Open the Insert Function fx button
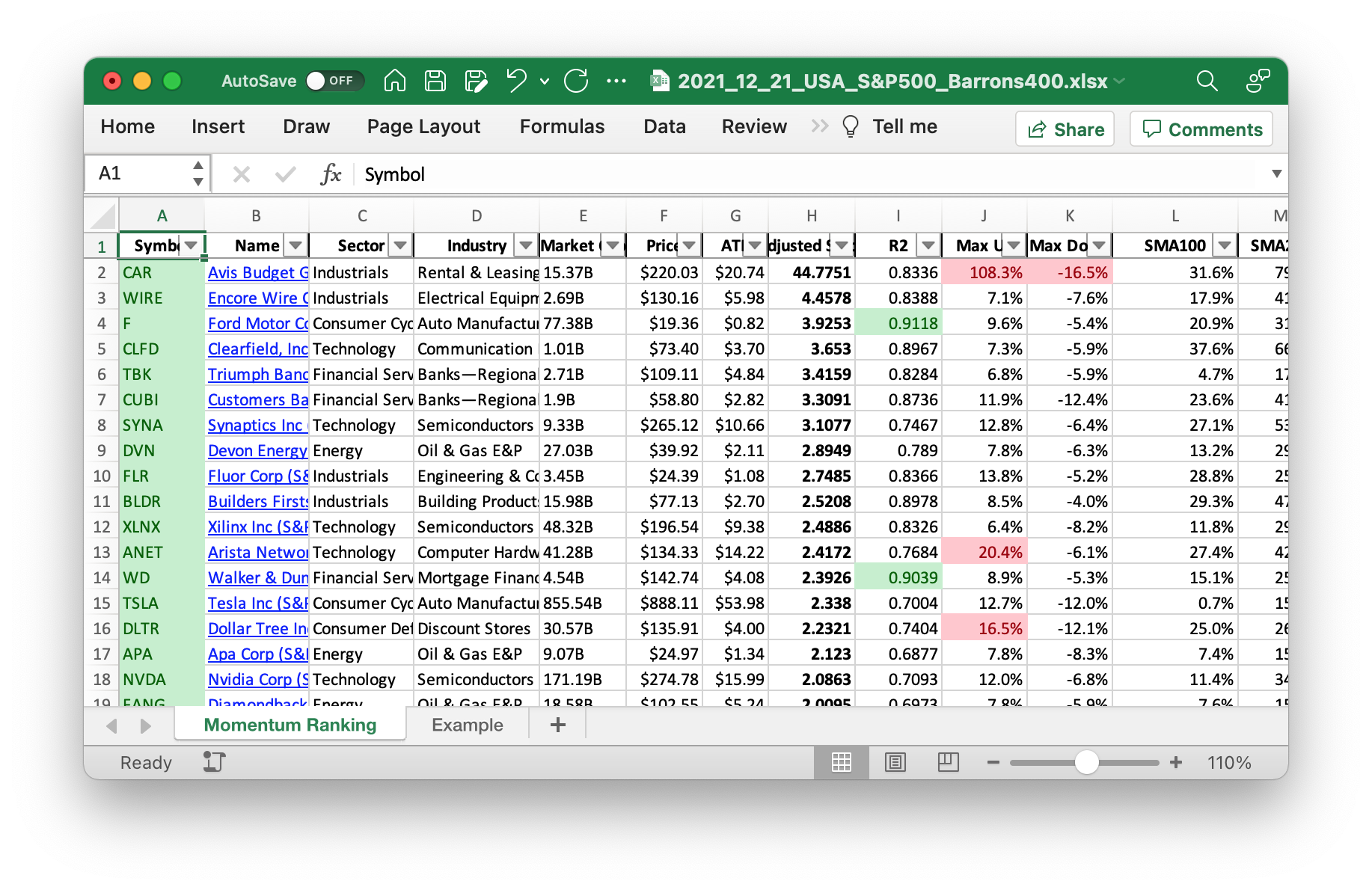The image size is (1372, 890). point(330,174)
